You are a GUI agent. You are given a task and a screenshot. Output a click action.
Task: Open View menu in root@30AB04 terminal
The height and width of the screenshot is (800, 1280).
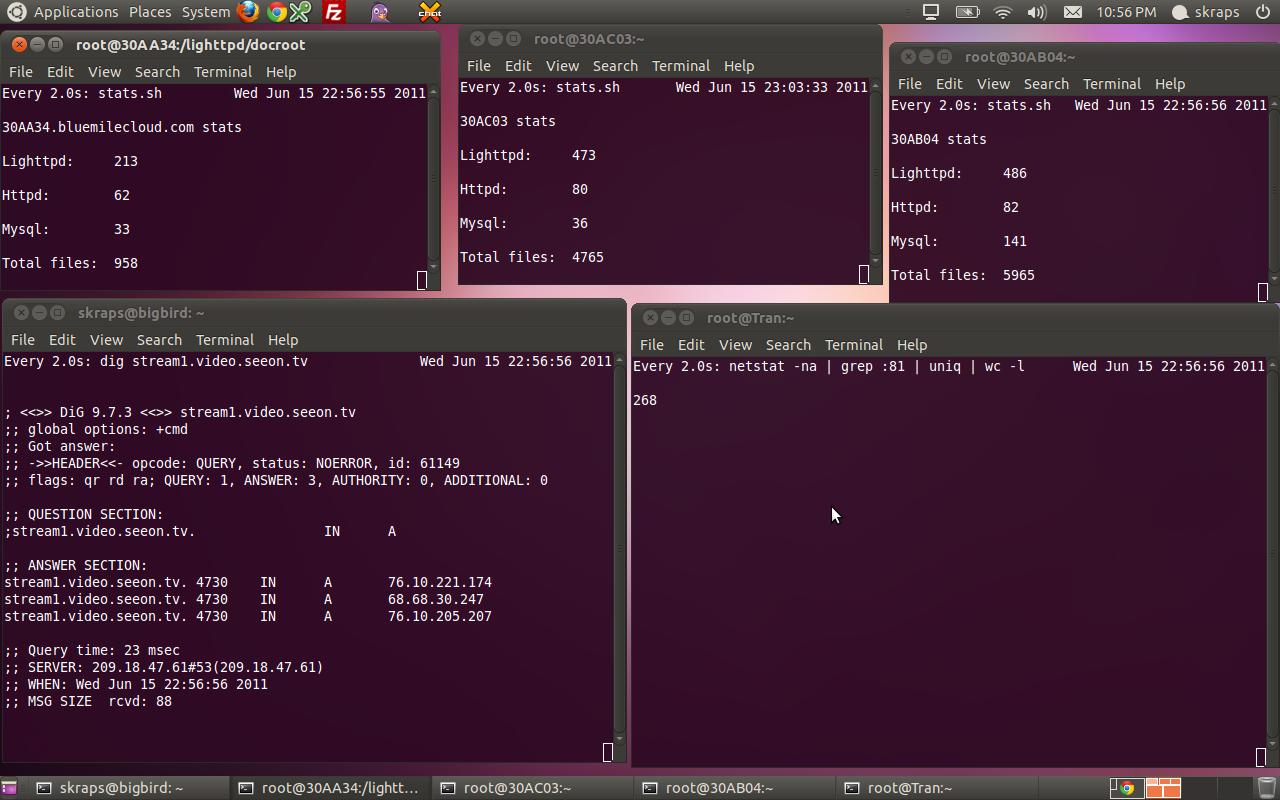[x=993, y=84]
